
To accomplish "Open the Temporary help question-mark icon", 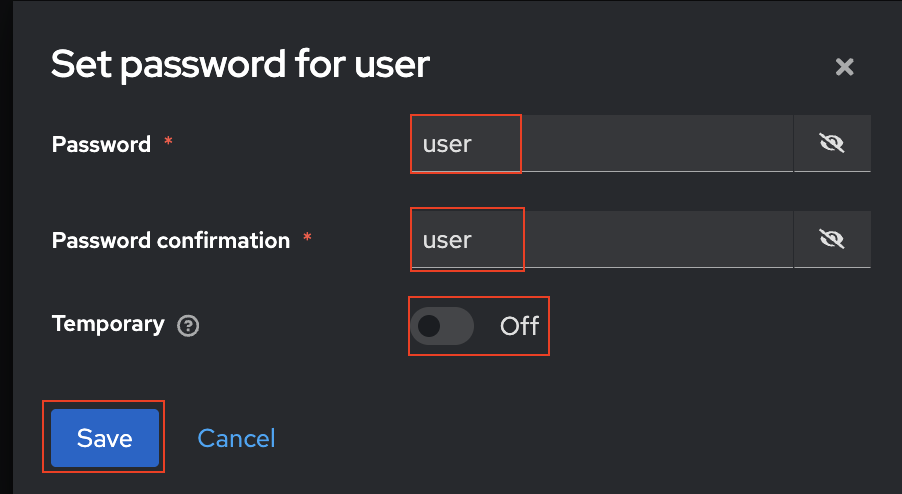I will pos(187,326).
